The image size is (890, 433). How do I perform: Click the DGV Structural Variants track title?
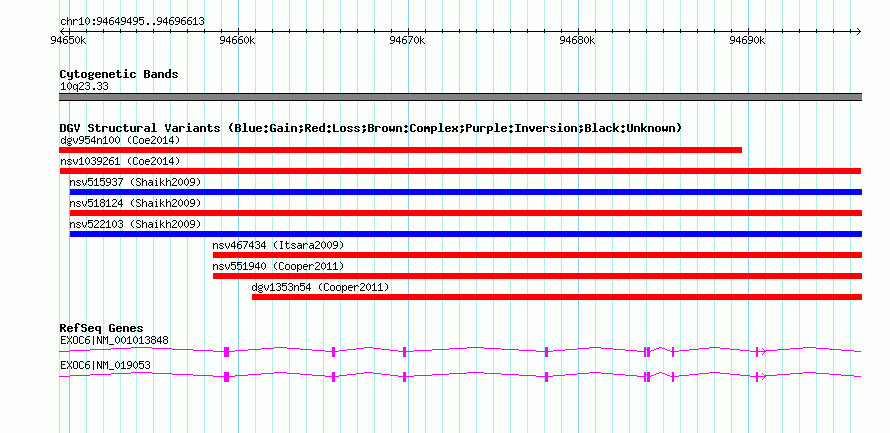(370, 128)
